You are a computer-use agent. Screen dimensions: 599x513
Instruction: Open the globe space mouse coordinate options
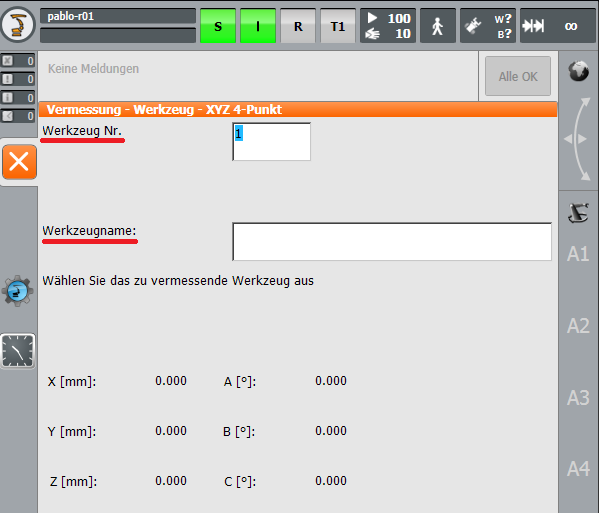578,71
